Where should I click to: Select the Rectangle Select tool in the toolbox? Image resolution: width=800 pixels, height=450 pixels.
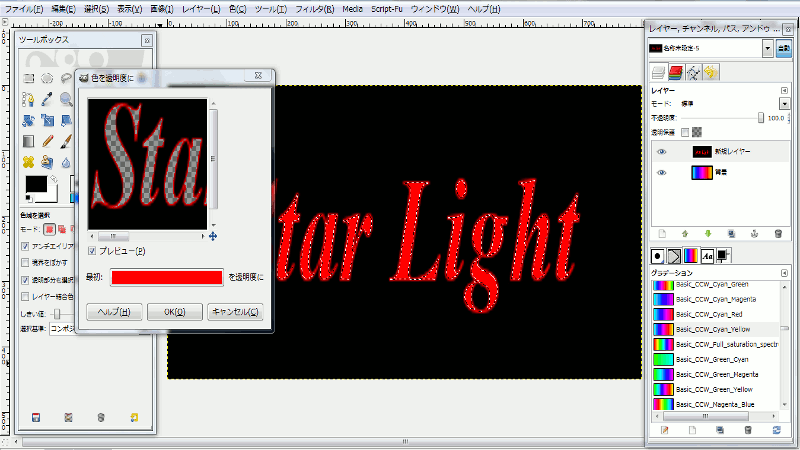click(x=29, y=78)
